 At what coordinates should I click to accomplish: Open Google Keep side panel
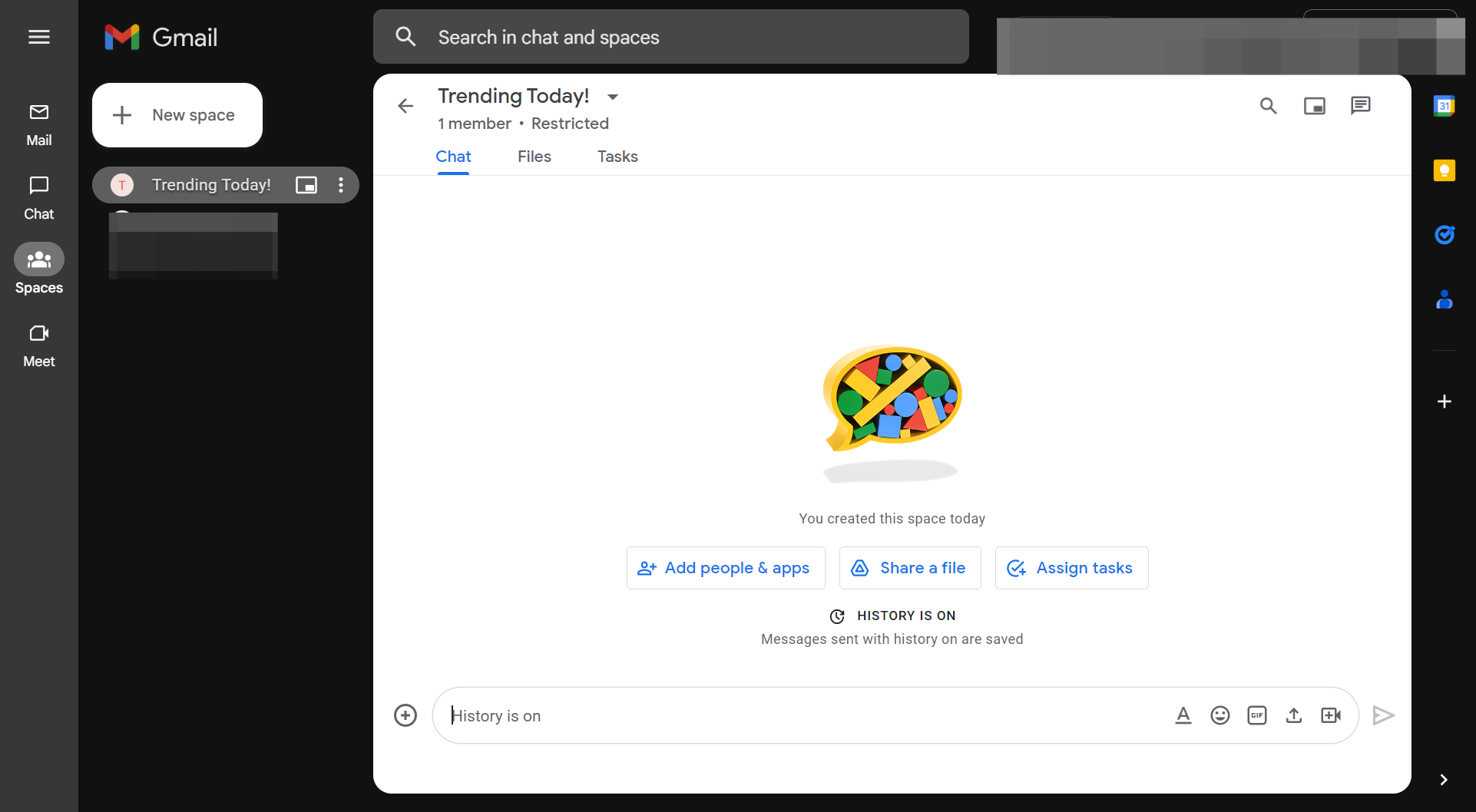1445,170
